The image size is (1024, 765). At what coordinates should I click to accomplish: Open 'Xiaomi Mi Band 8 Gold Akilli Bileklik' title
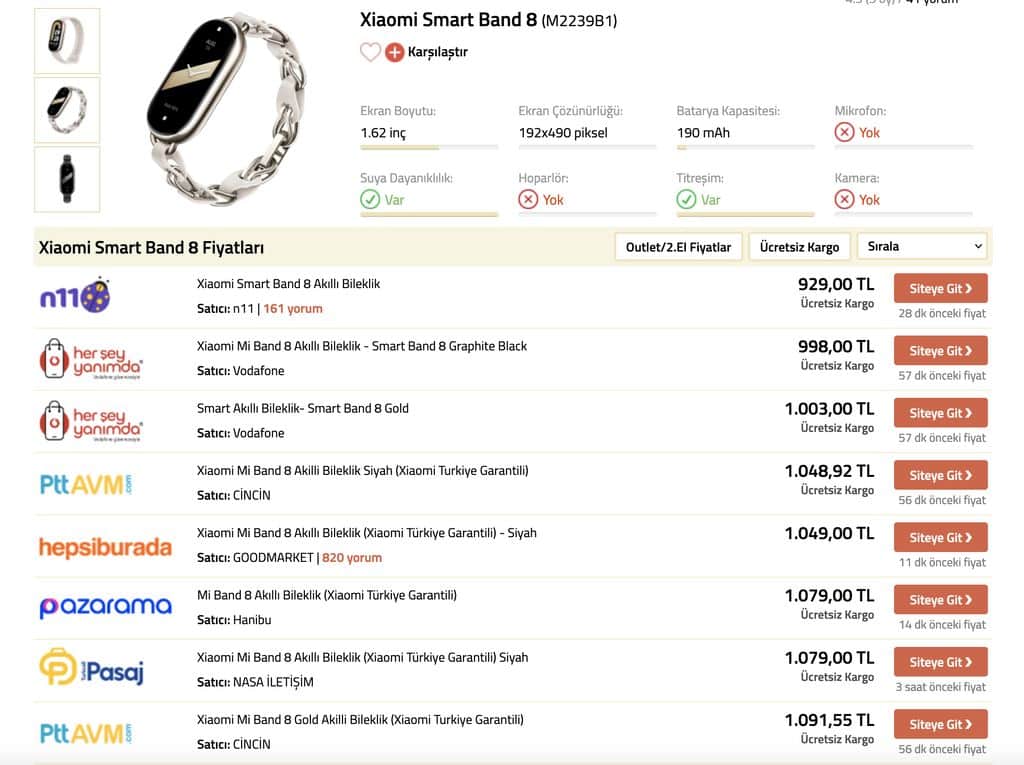pyautogui.click(x=360, y=719)
